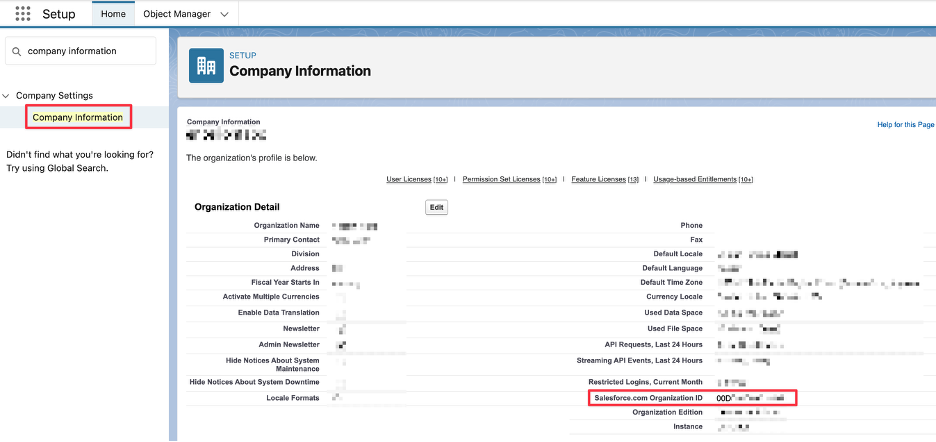Image resolution: width=936 pixels, height=442 pixels.
Task: Click the Company Information building icon
Action: pos(206,65)
